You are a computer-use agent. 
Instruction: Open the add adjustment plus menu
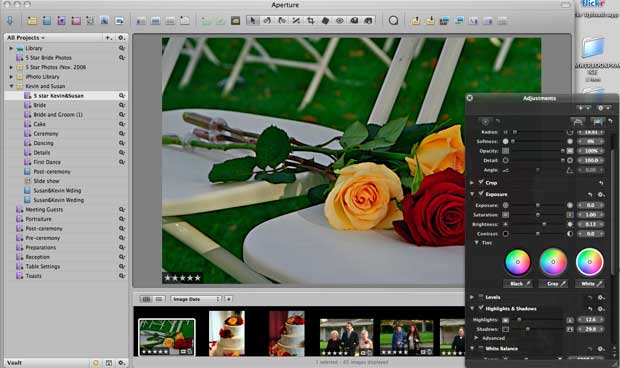(583, 108)
